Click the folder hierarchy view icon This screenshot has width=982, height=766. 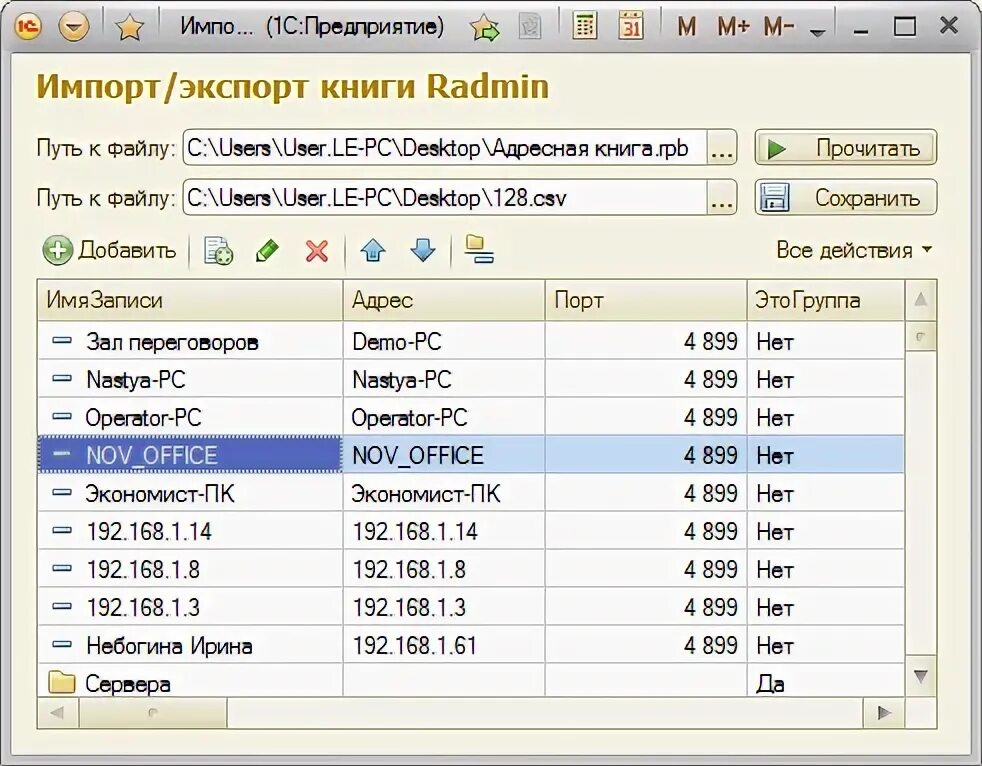coord(479,250)
